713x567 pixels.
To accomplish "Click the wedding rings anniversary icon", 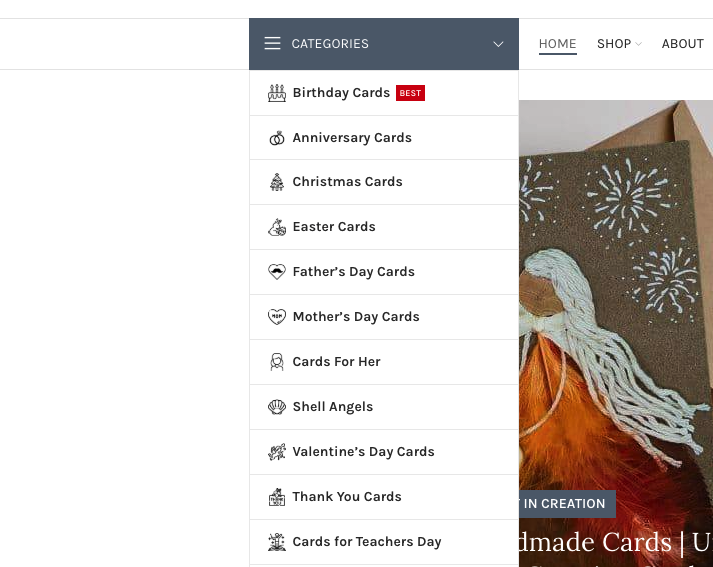I will click(277, 138).
